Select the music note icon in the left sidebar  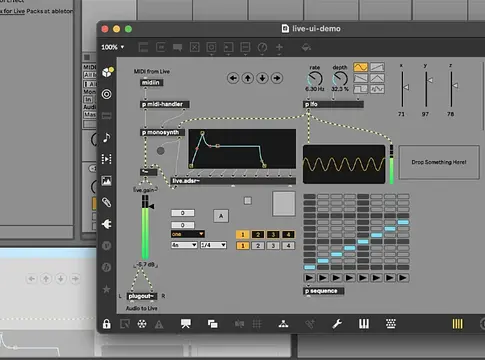click(107, 137)
